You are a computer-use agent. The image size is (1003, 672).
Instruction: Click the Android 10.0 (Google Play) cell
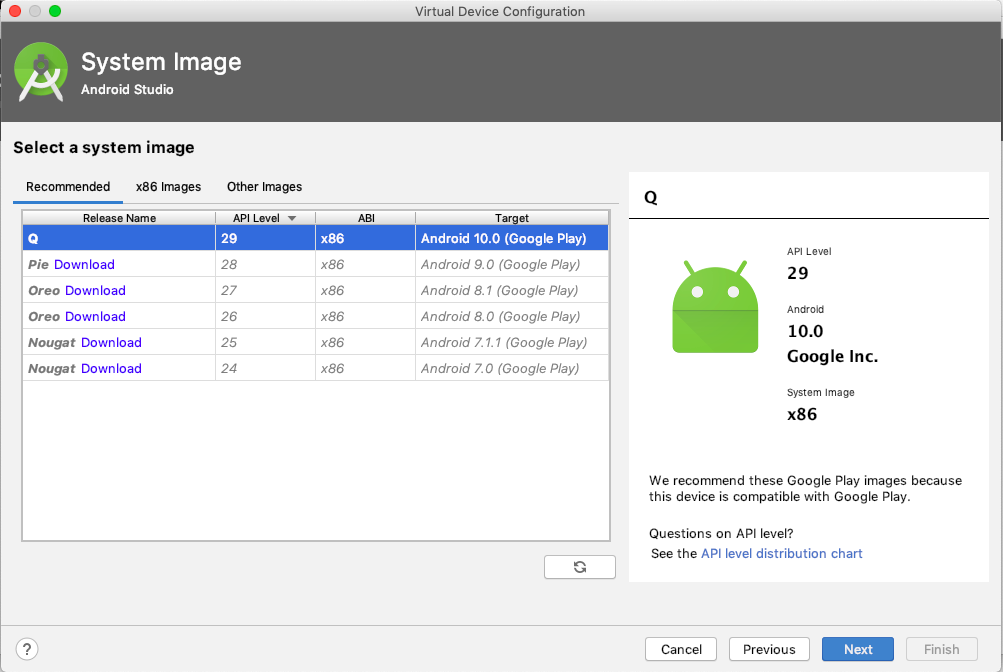512,238
